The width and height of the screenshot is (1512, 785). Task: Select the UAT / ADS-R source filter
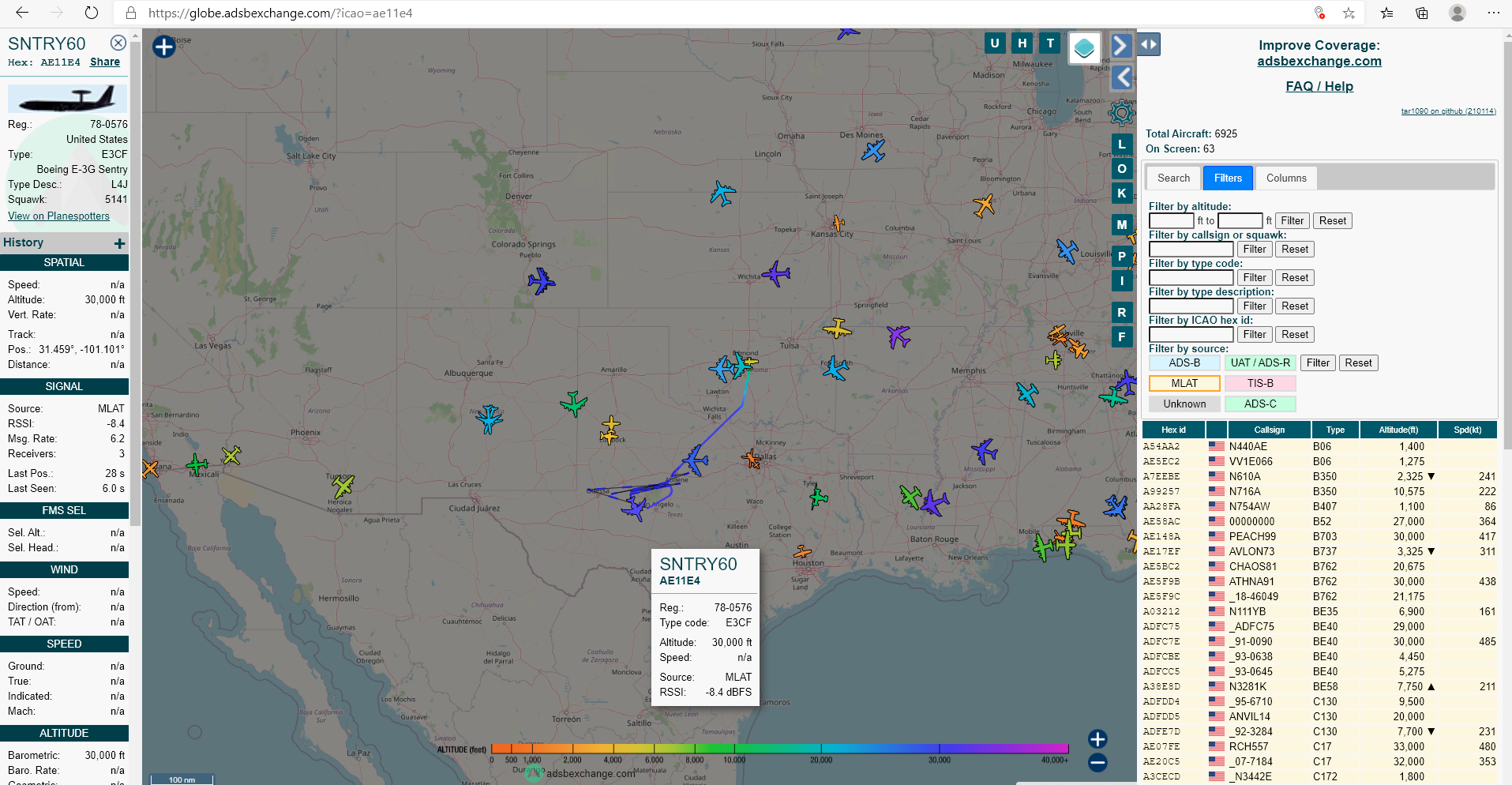1260,363
